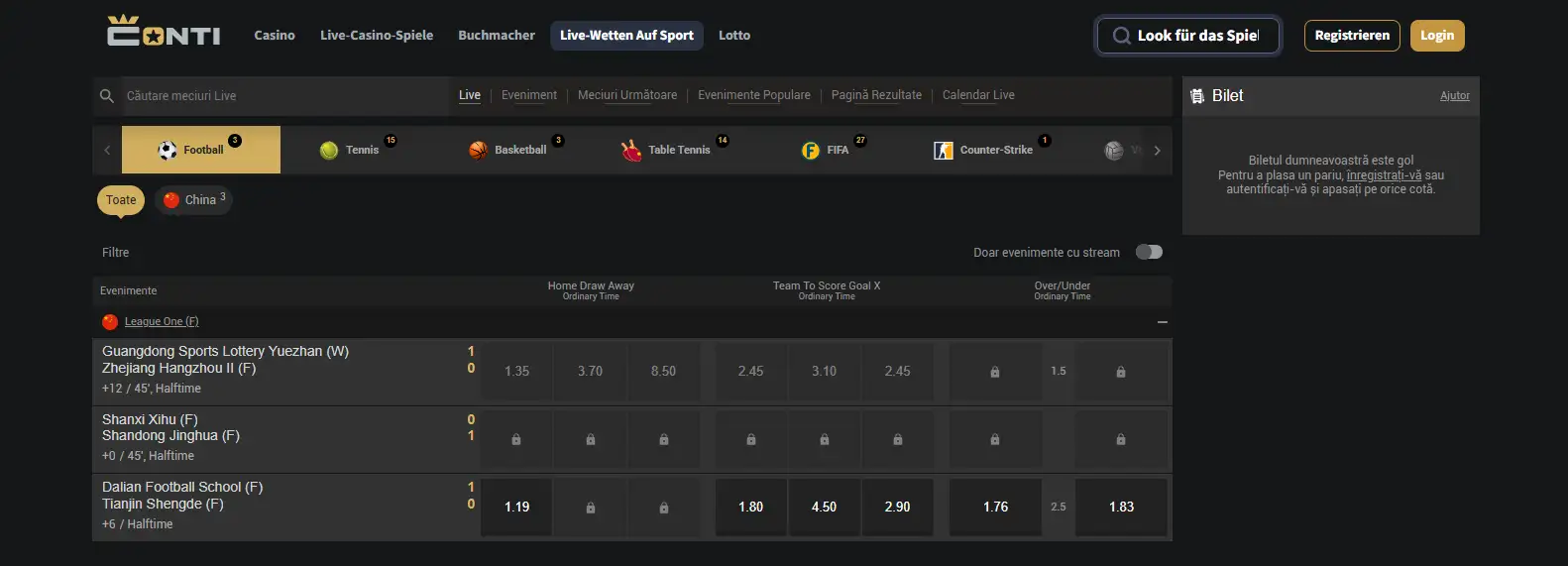Show next sports with right chevron
Image resolution: width=1568 pixels, height=566 pixels.
[1157, 151]
